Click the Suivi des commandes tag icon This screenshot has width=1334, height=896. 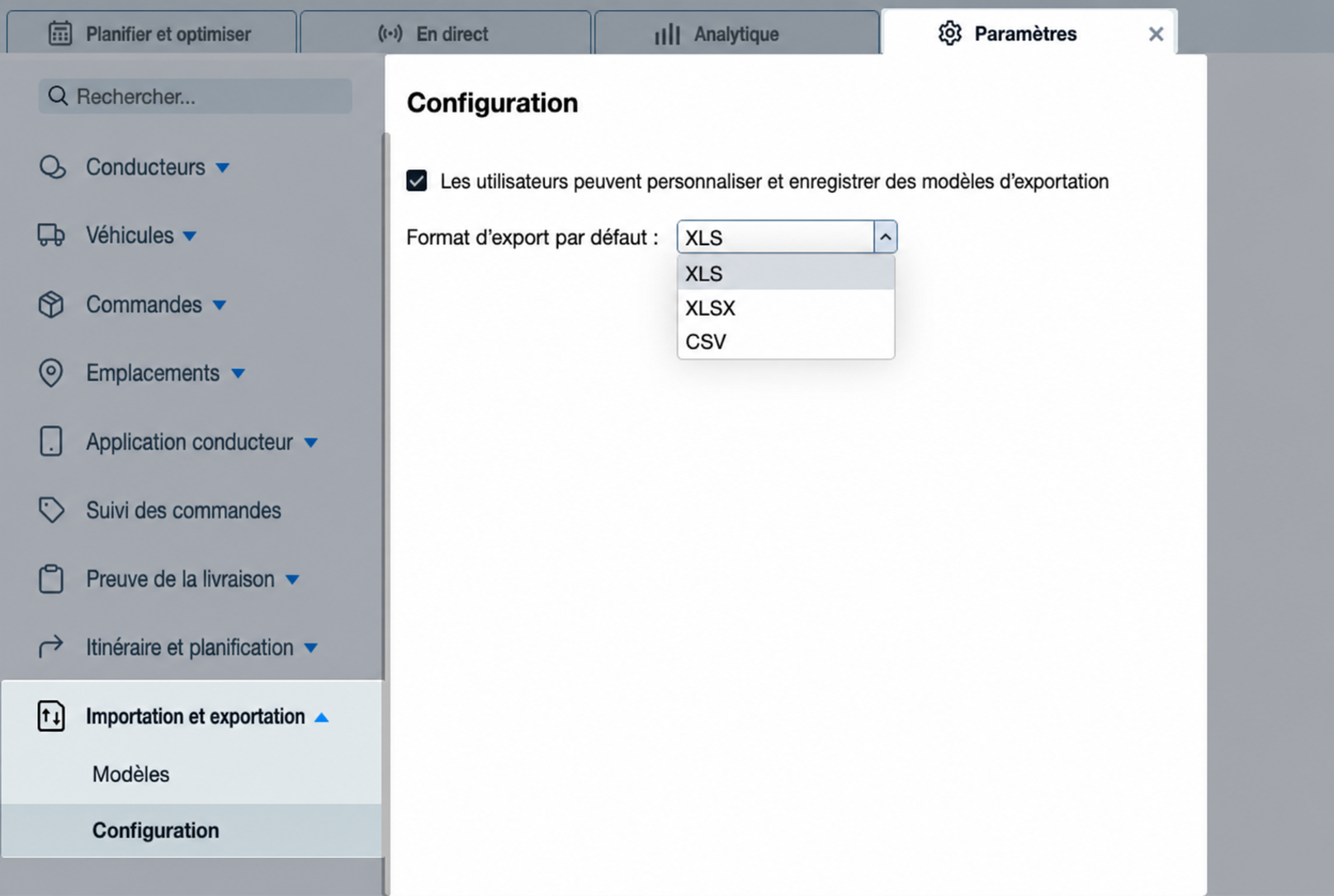[51, 510]
